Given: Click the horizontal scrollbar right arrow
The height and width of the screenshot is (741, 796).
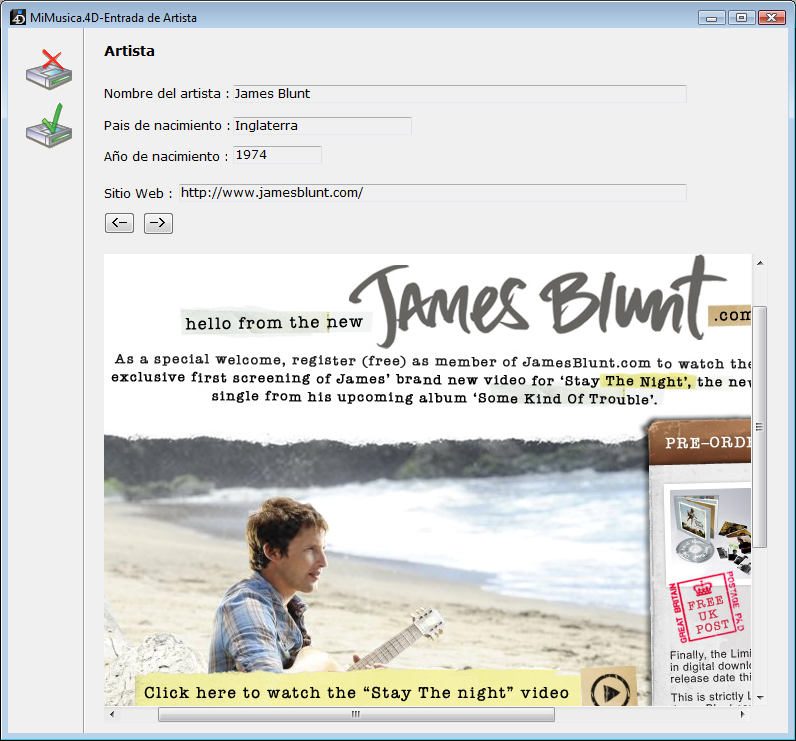Looking at the screenshot, I should pyautogui.click(x=742, y=715).
